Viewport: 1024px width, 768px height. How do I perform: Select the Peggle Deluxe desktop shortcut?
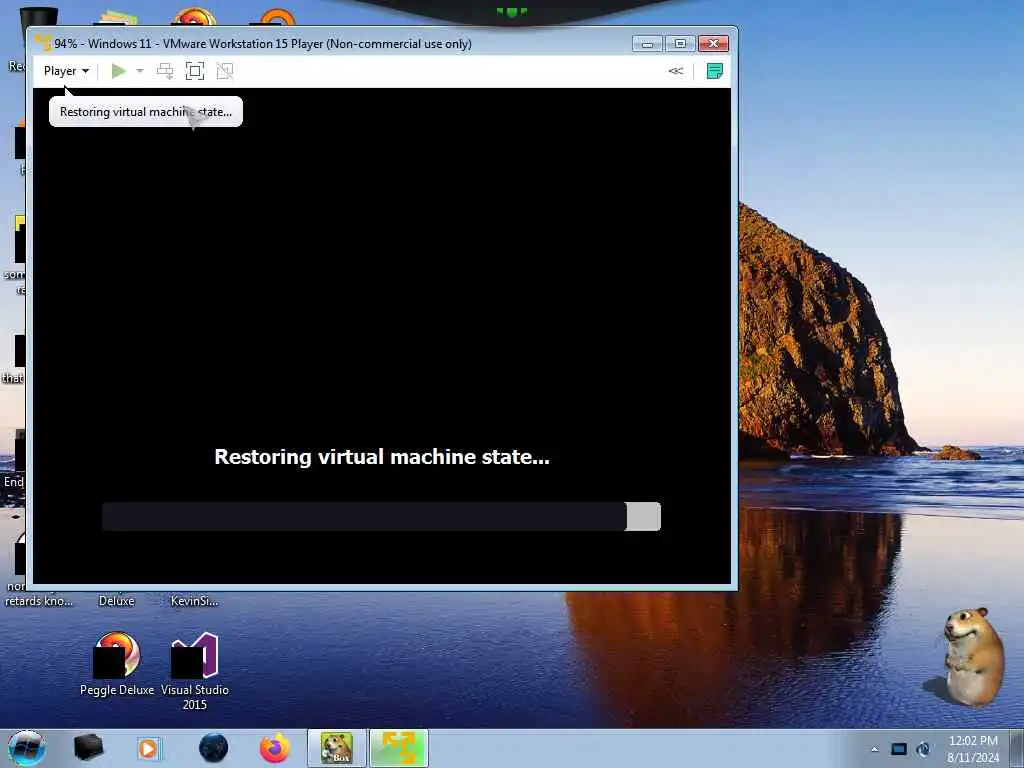[117, 664]
